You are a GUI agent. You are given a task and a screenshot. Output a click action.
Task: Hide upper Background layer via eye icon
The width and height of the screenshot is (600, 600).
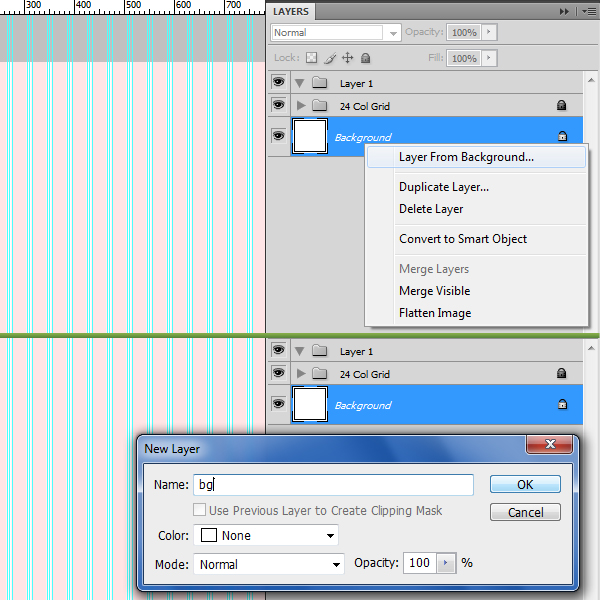279,135
